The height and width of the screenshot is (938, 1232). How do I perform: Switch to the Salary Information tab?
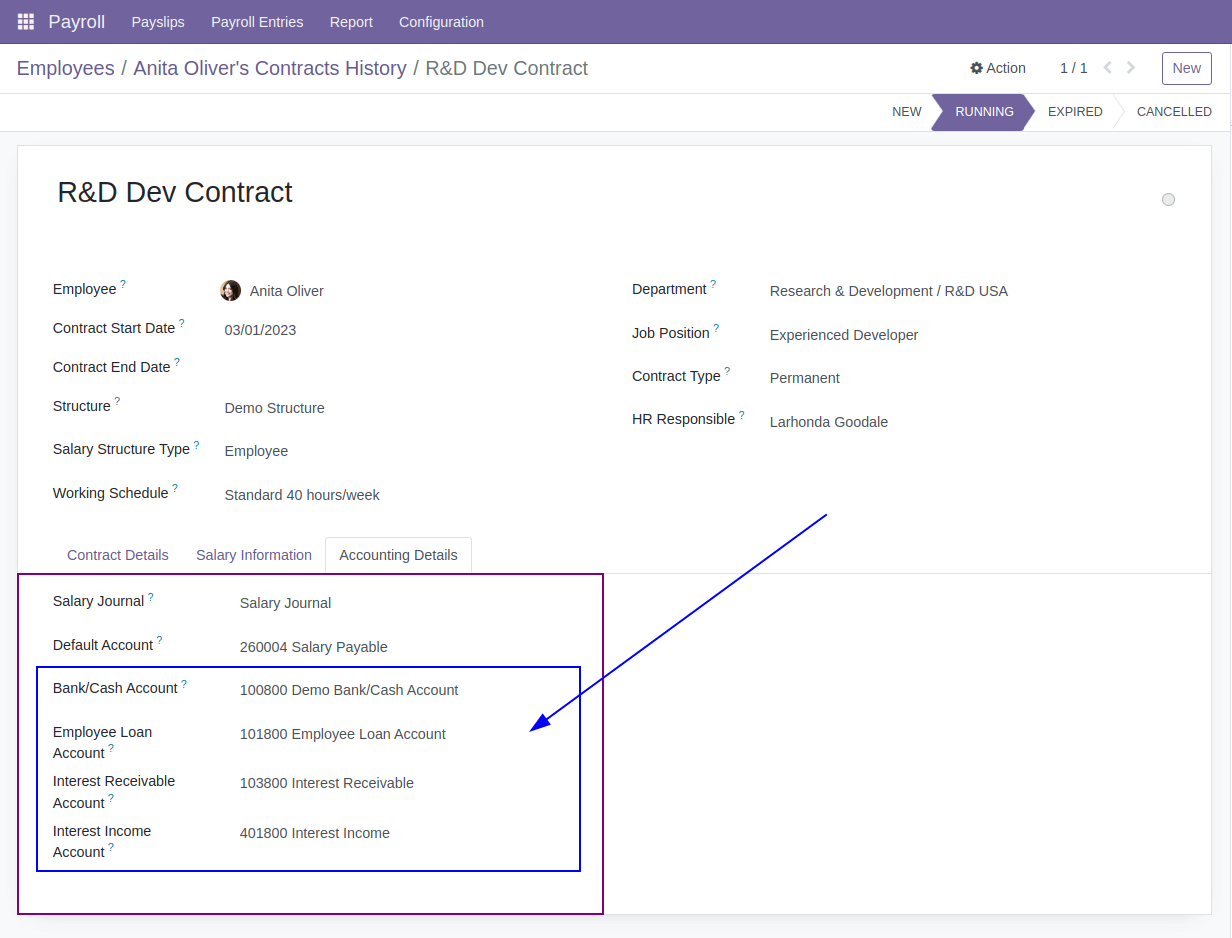pyautogui.click(x=253, y=555)
